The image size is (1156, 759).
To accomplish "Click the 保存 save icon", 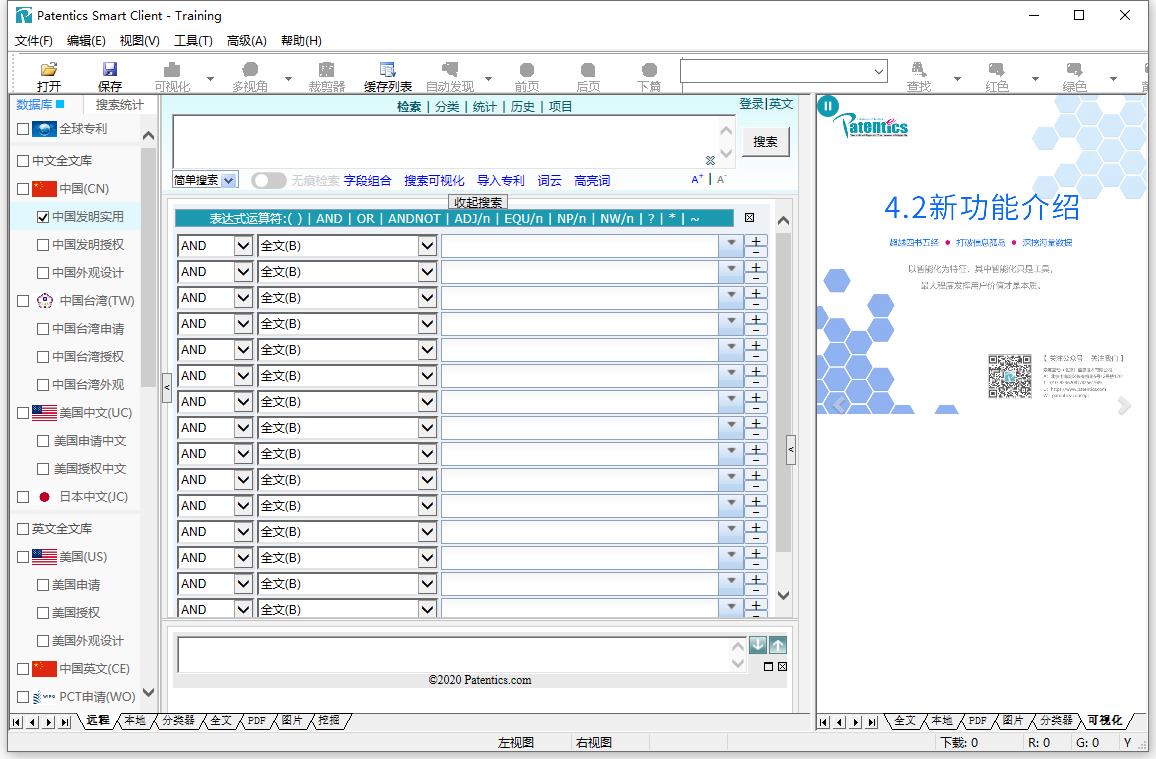I will [109, 71].
